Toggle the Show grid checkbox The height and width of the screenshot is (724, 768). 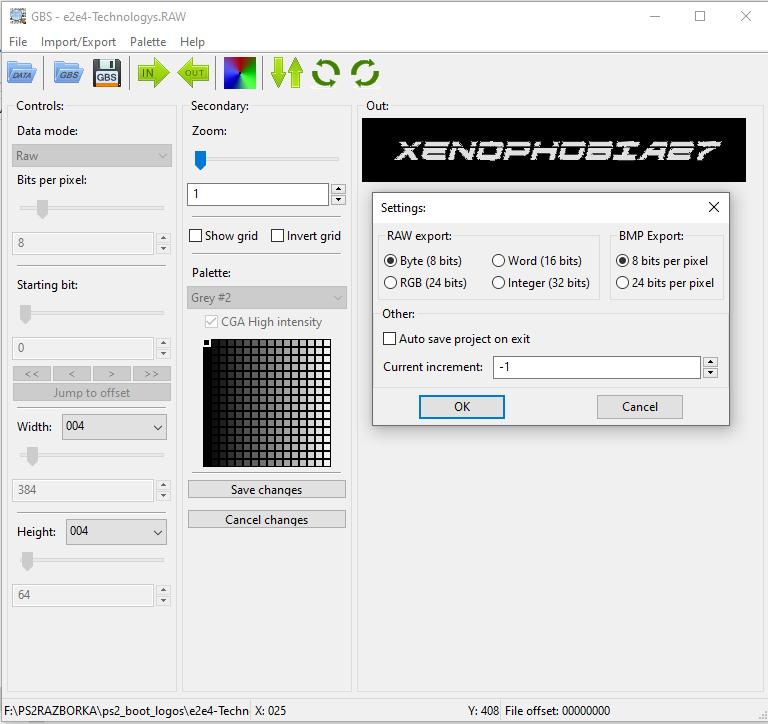196,236
